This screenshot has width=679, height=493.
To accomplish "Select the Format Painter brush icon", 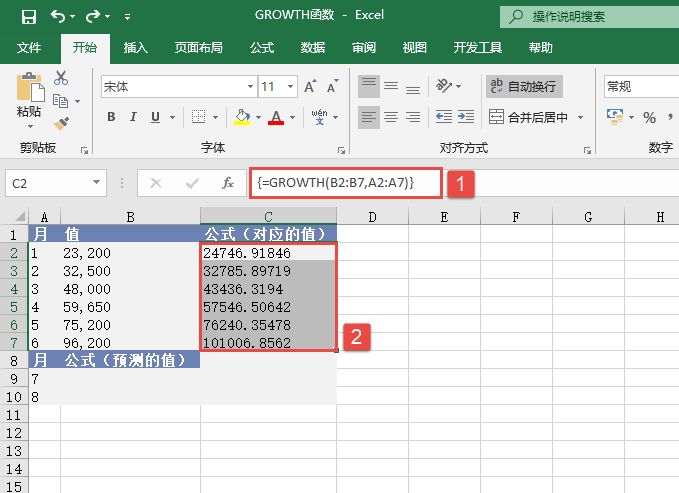I will pyautogui.click(x=61, y=123).
